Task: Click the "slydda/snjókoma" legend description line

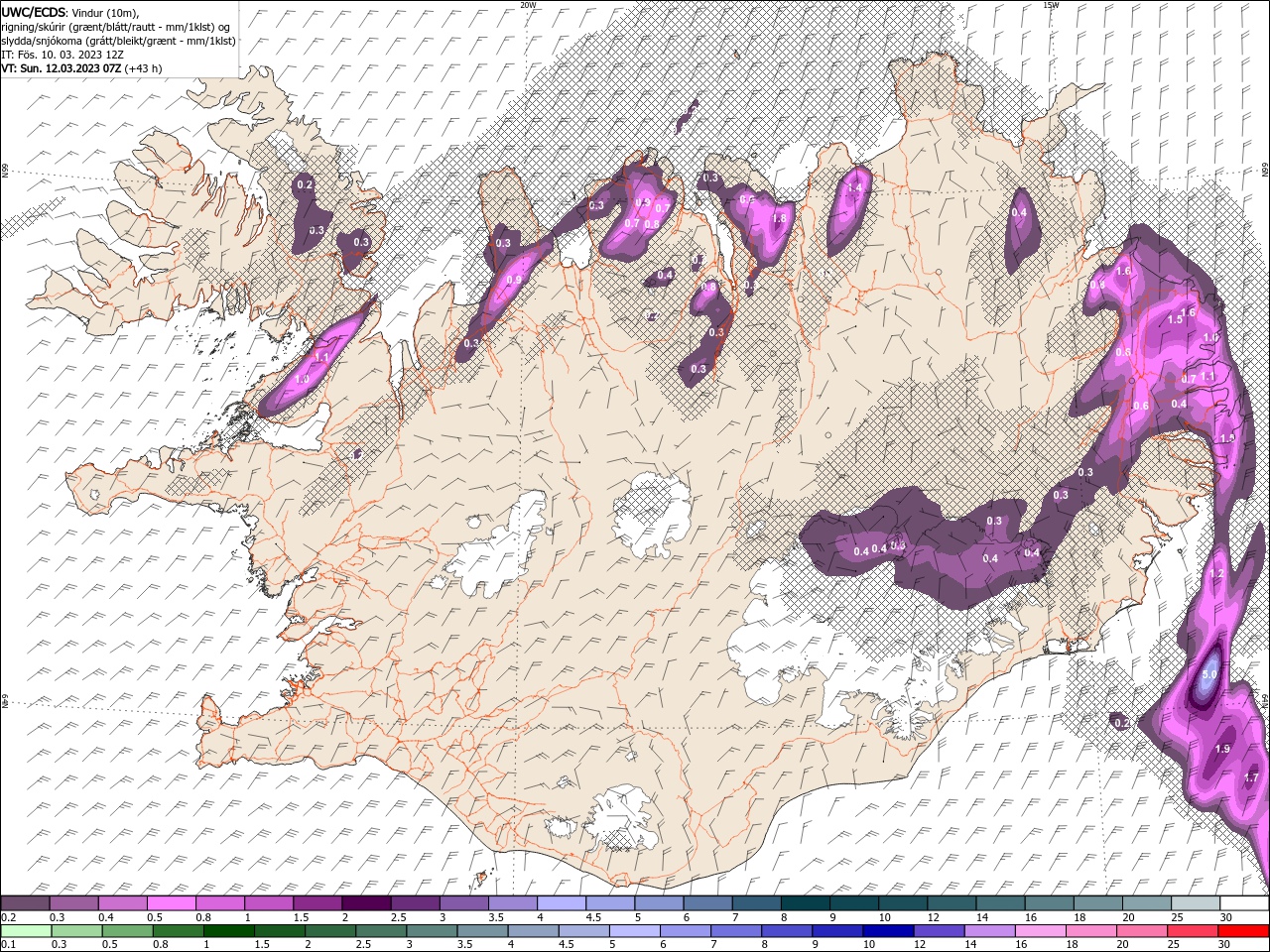Action: [118, 41]
